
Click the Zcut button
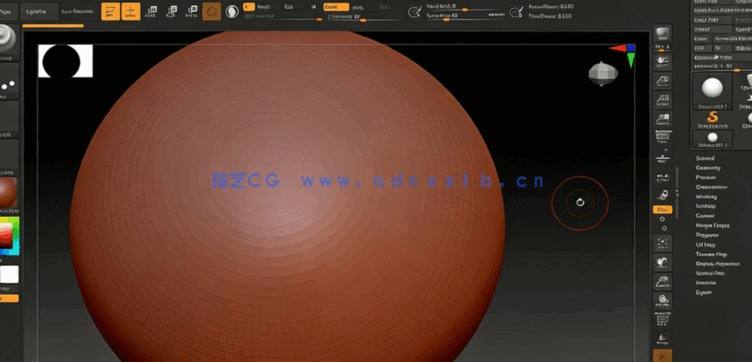[x=384, y=7]
